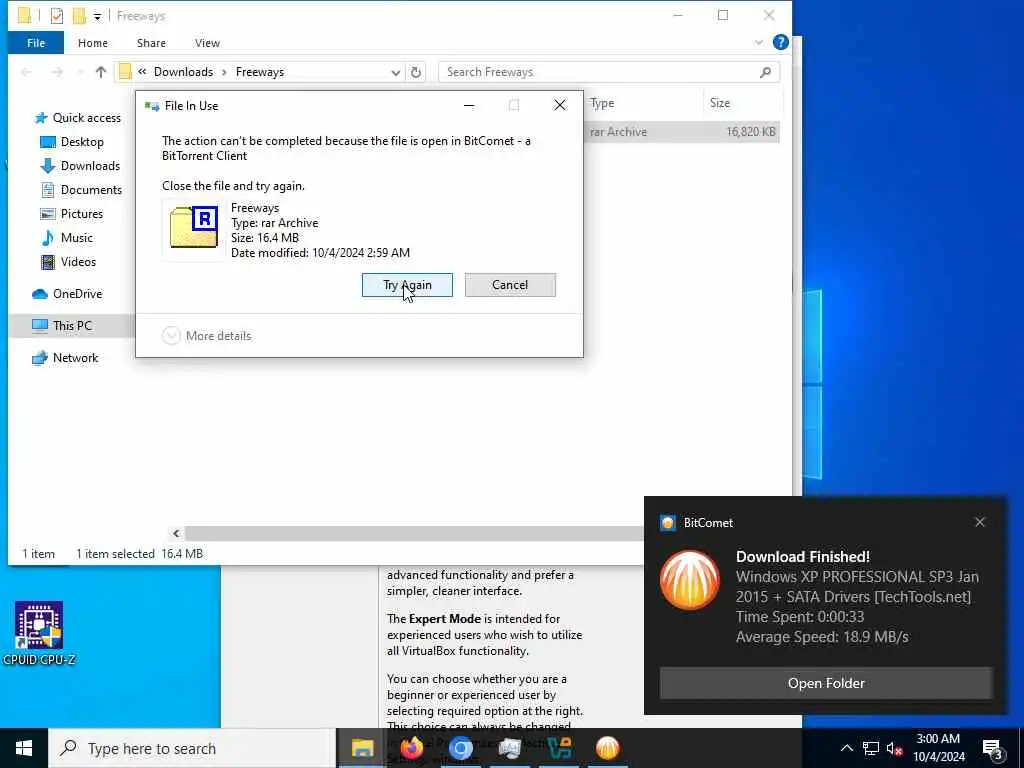Open the clock showing 3:00 AM
Image resolution: width=1024 pixels, height=768 pixels.
(938, 748)
